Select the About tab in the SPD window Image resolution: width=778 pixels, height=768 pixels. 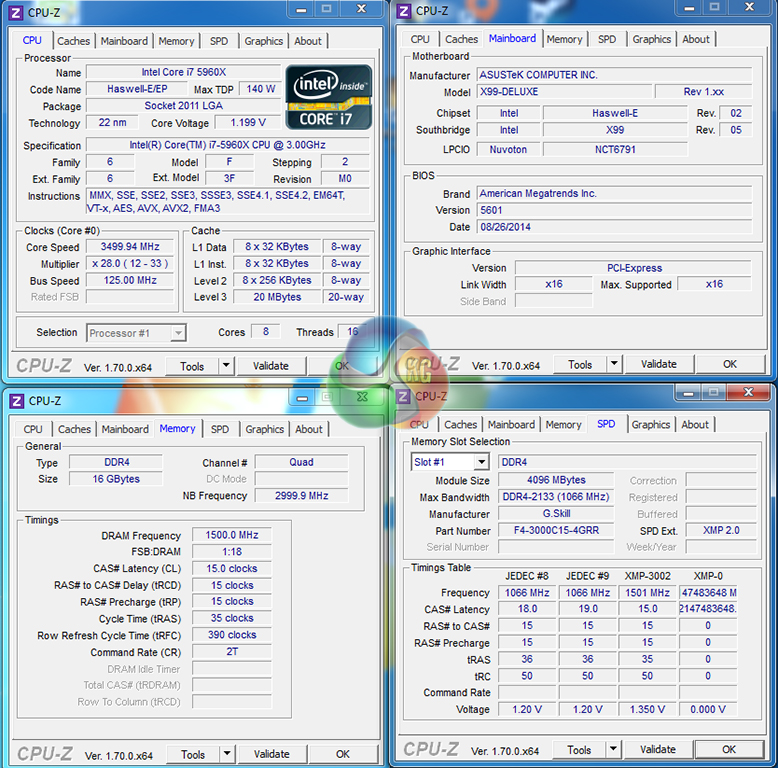pos(695,424)
